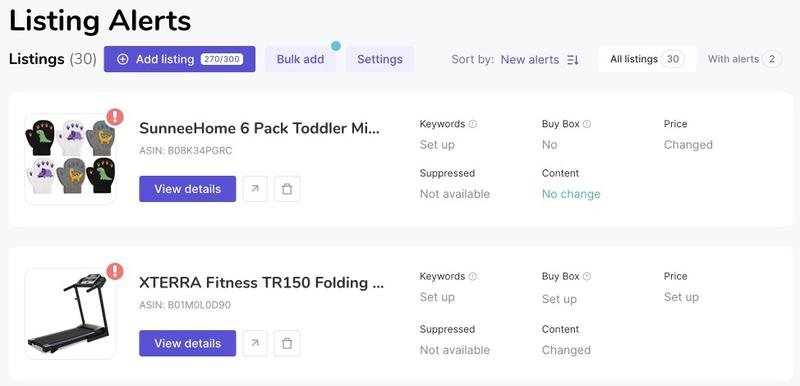Delete the SunneeHome listing with trash icon
800x386 pixels.
(287, 189)
